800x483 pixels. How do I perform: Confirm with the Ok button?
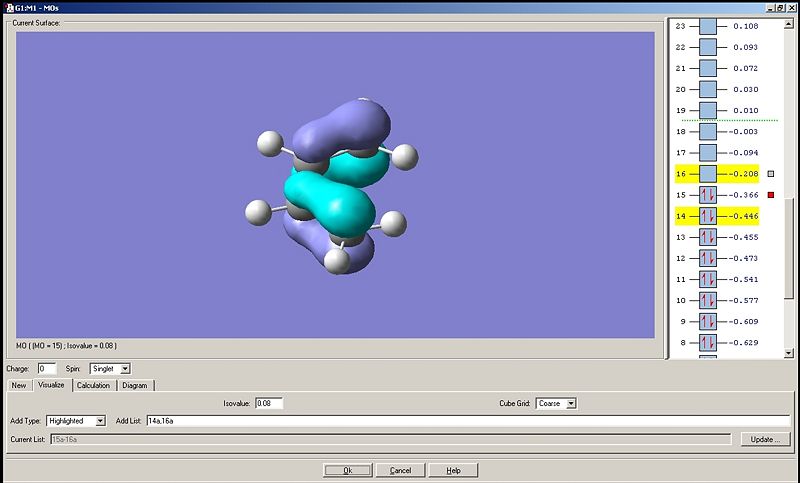coord(348,470)
